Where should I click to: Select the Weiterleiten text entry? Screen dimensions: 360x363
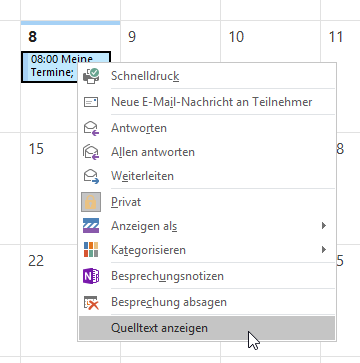pyautogui.click(x=142, y=176)
